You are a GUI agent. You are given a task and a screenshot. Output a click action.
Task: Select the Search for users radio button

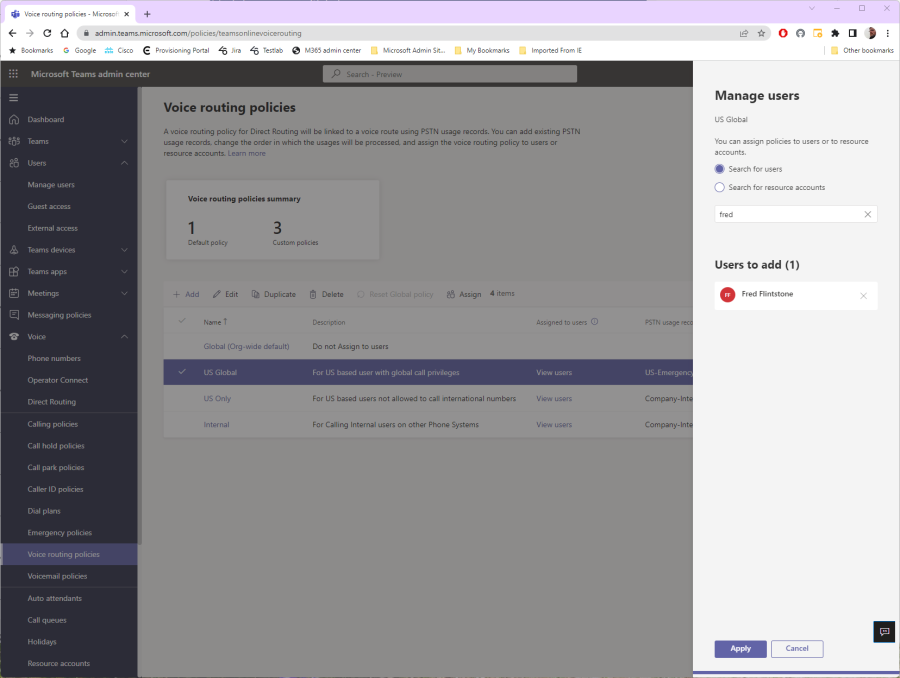coord(719,169)
